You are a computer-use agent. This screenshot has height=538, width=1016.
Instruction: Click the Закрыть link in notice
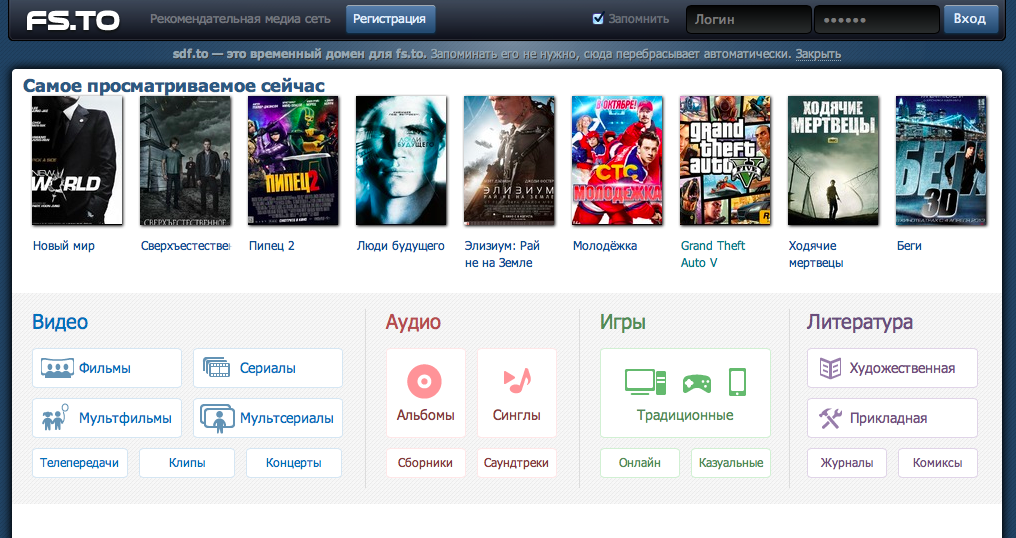coord(818,54)
